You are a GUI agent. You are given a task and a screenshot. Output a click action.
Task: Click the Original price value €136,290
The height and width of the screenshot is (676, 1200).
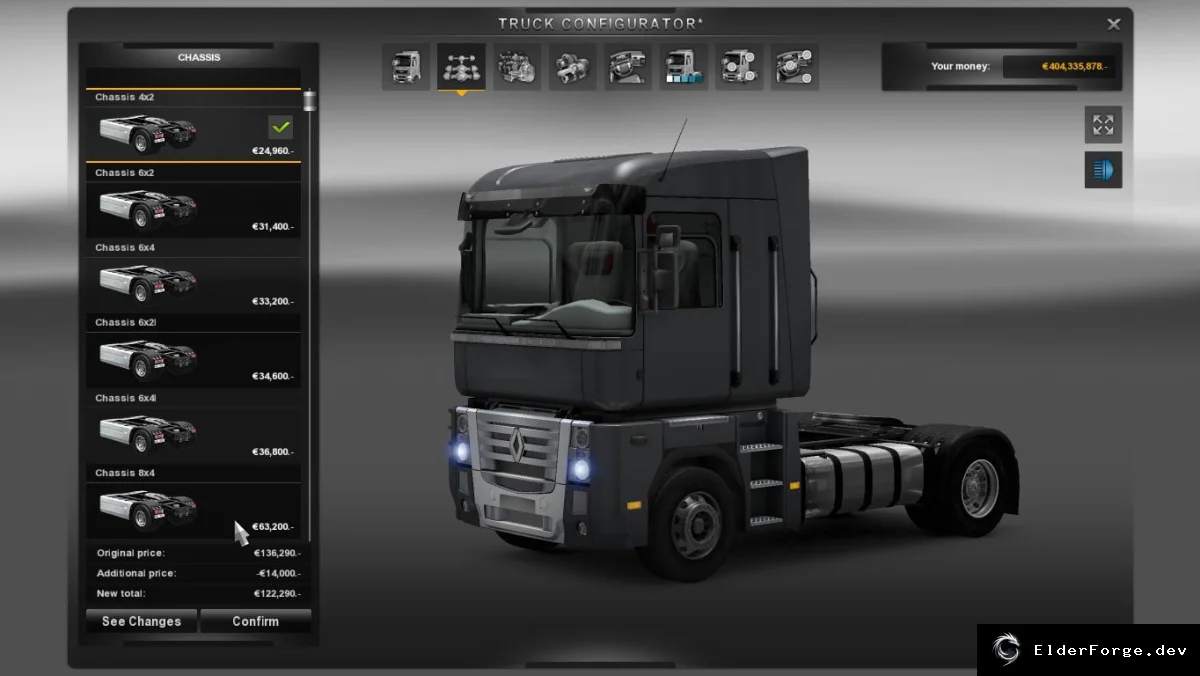tap(277, 553)
